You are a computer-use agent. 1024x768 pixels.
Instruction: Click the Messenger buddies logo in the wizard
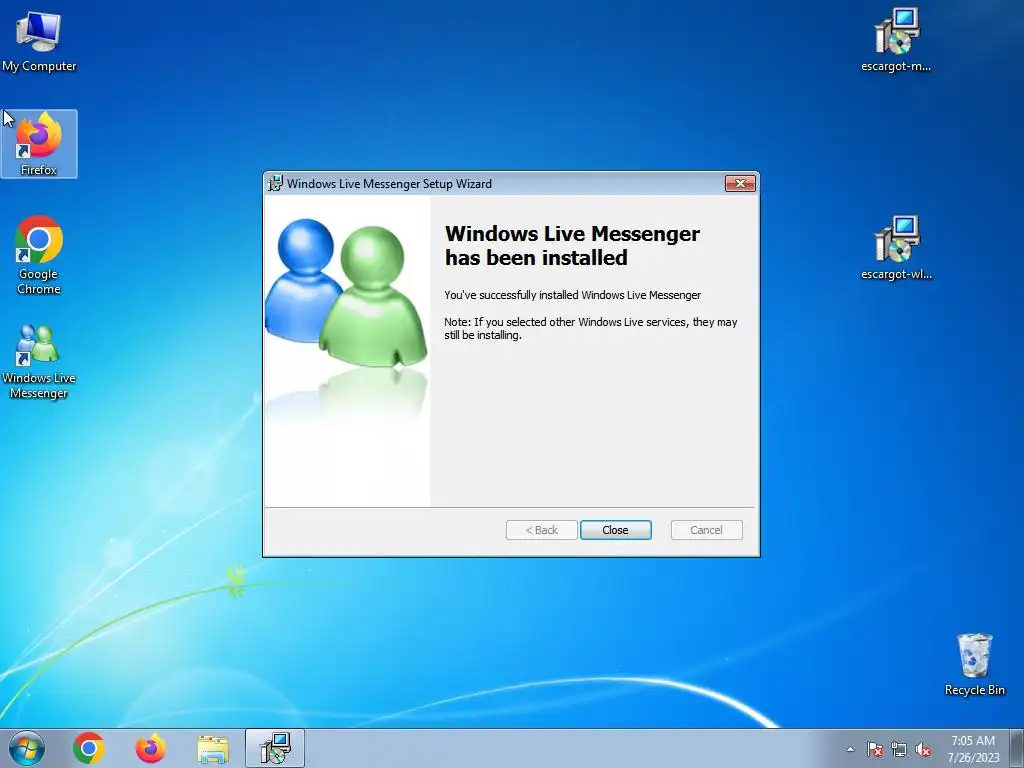tap(346, 293)
